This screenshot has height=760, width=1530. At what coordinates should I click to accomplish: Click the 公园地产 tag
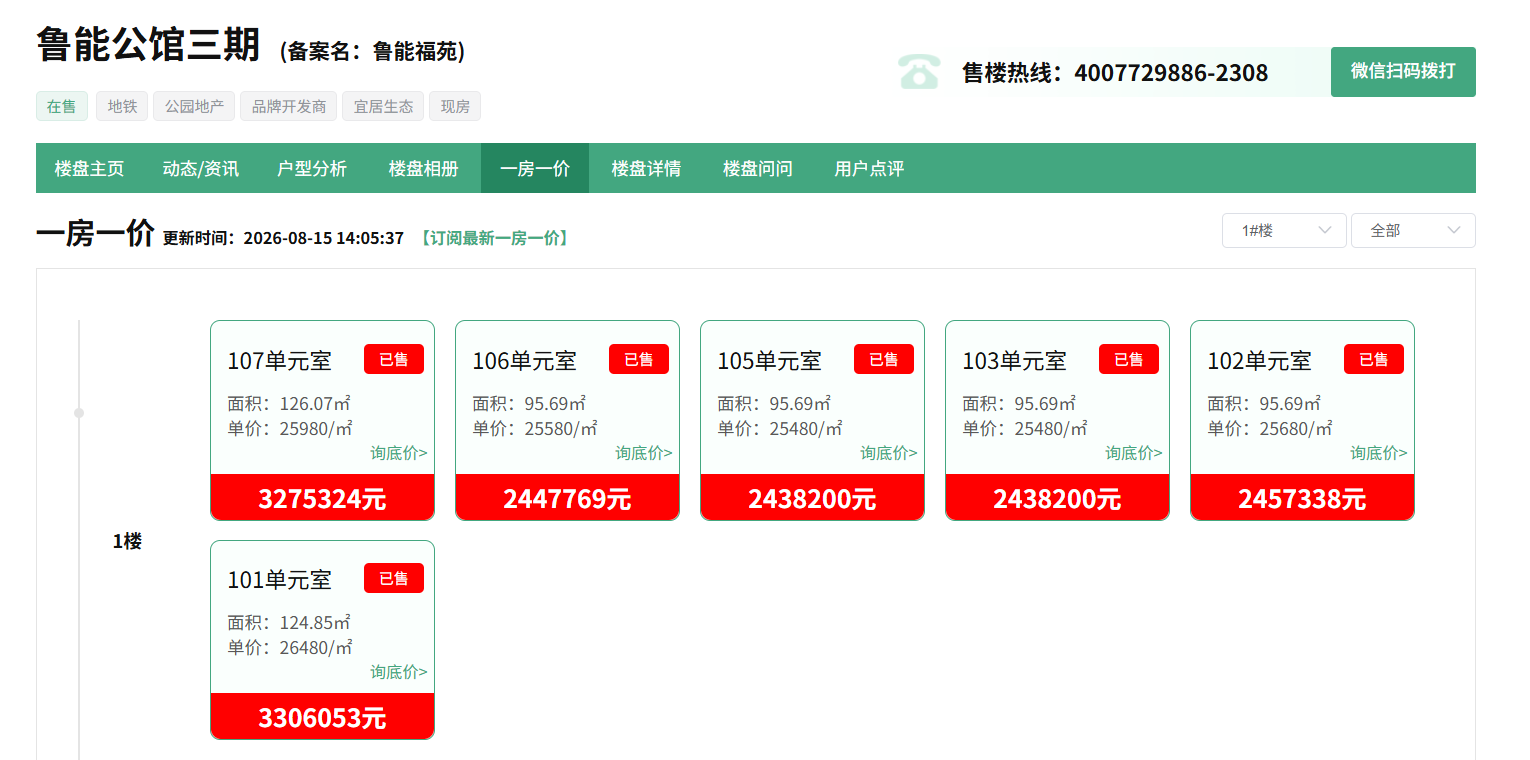(194, 106)
